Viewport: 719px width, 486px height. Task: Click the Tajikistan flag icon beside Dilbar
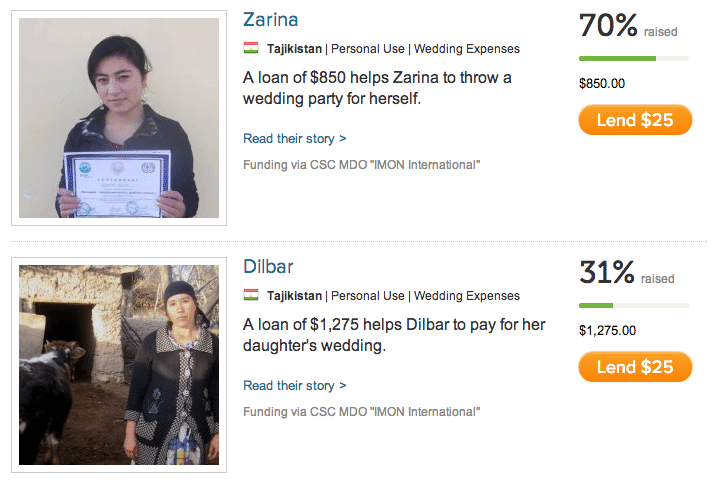point(251,295)
